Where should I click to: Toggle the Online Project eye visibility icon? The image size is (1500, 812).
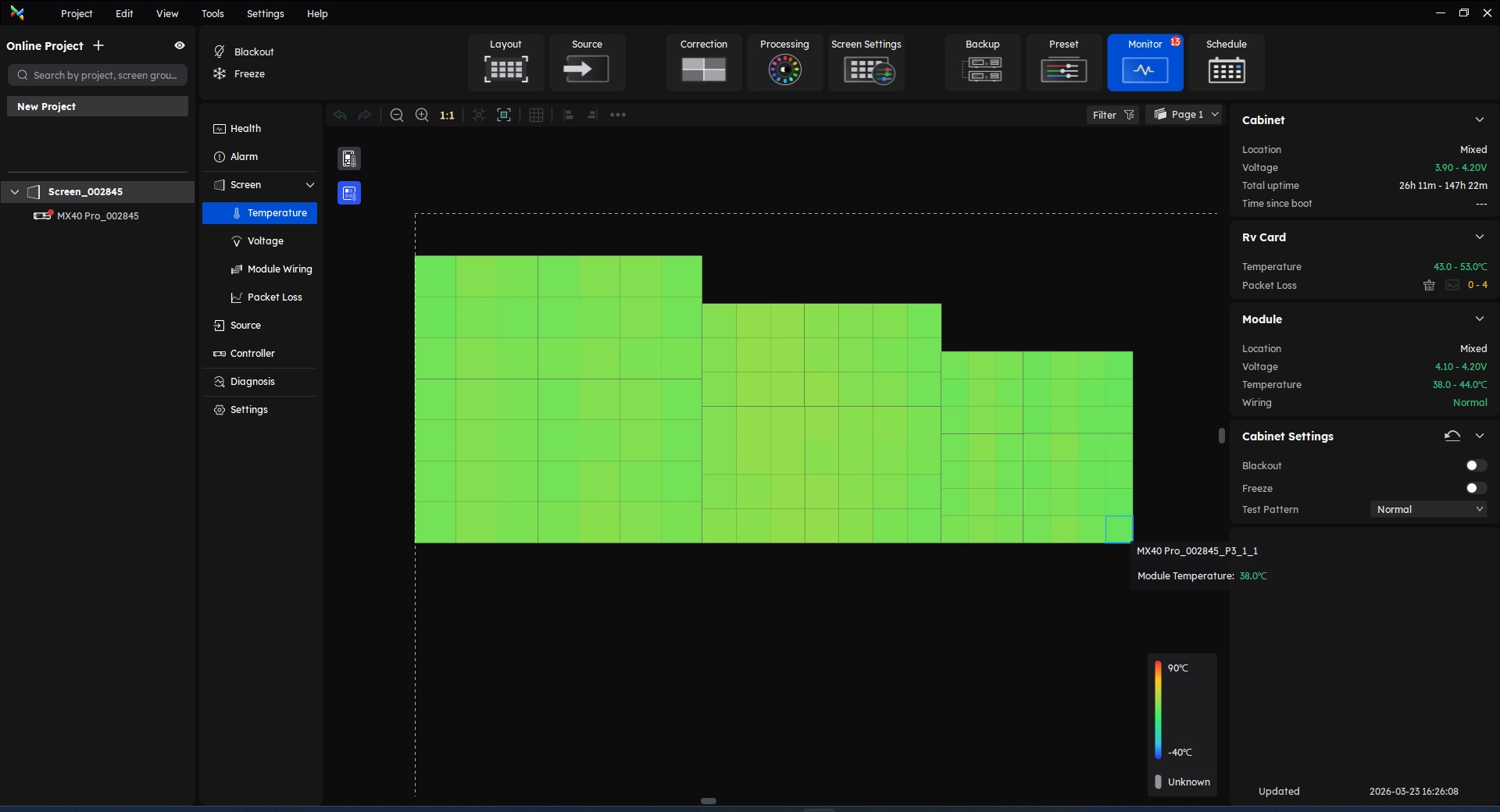[x=180, y=46]
